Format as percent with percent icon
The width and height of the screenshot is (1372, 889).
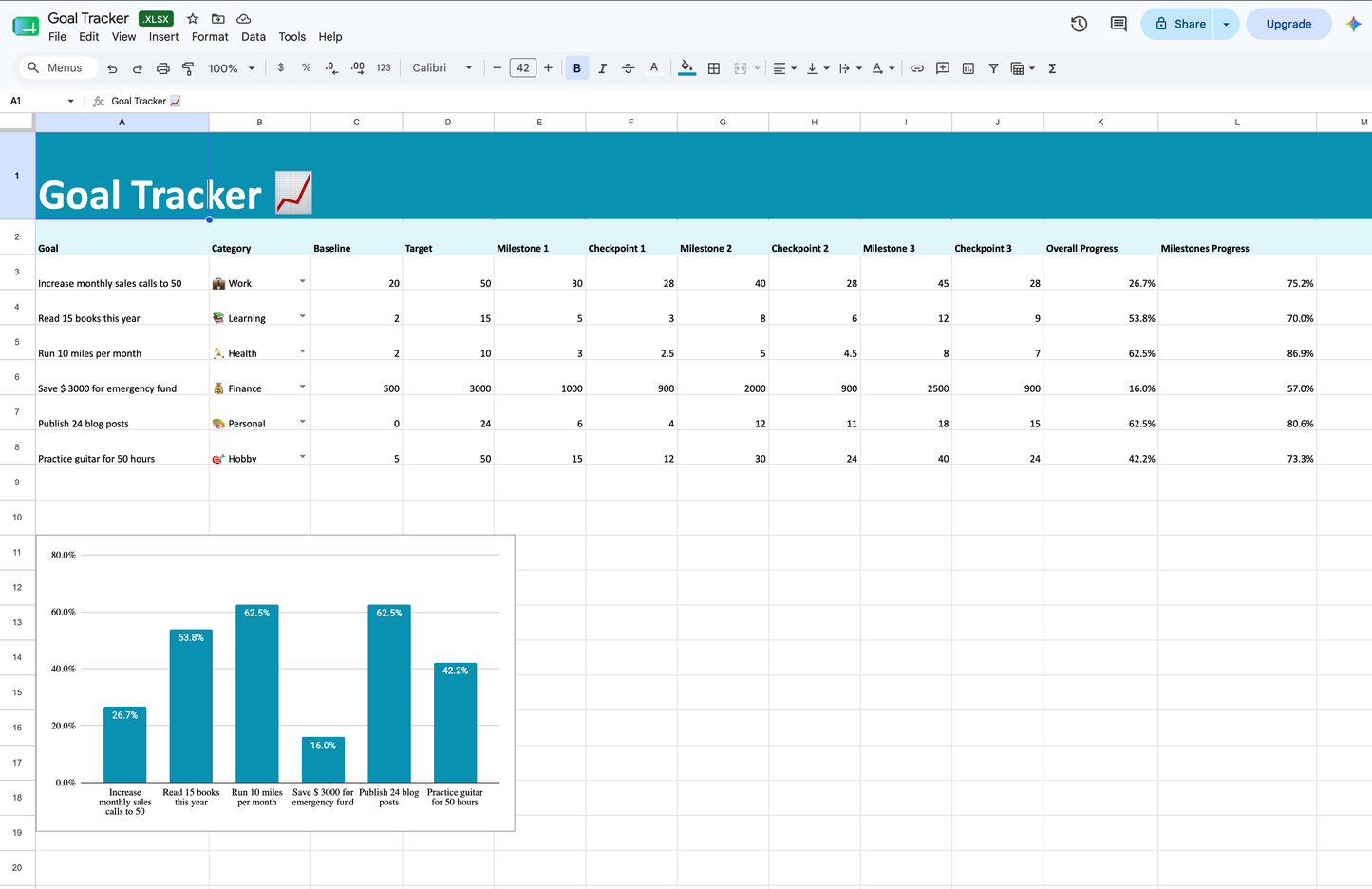click(306, 67)
